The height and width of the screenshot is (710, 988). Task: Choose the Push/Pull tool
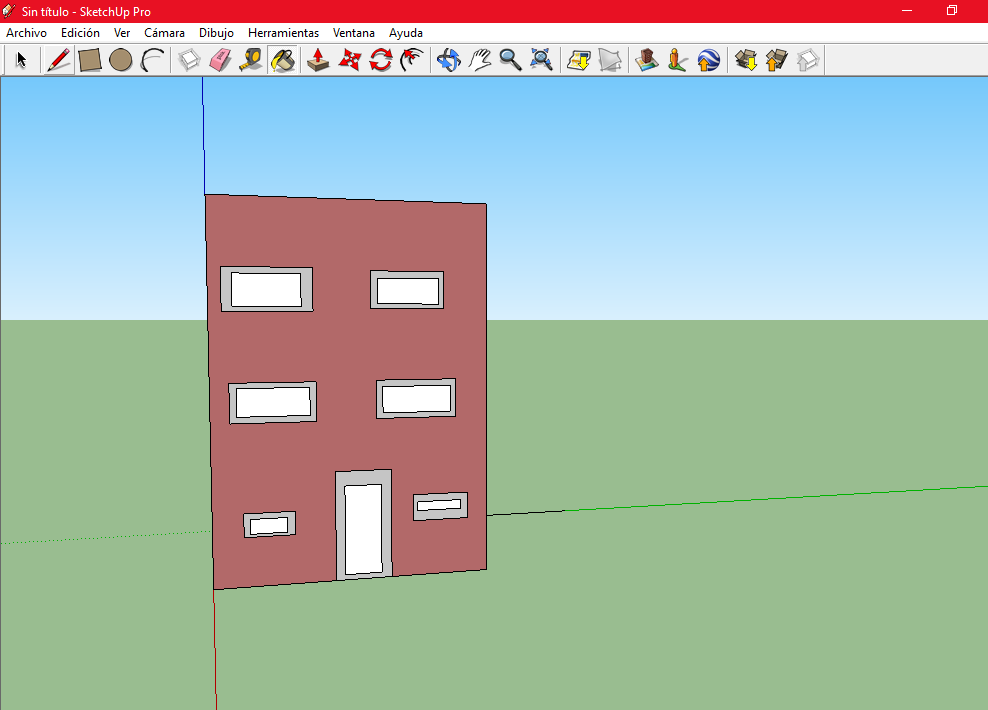[318, 61]
